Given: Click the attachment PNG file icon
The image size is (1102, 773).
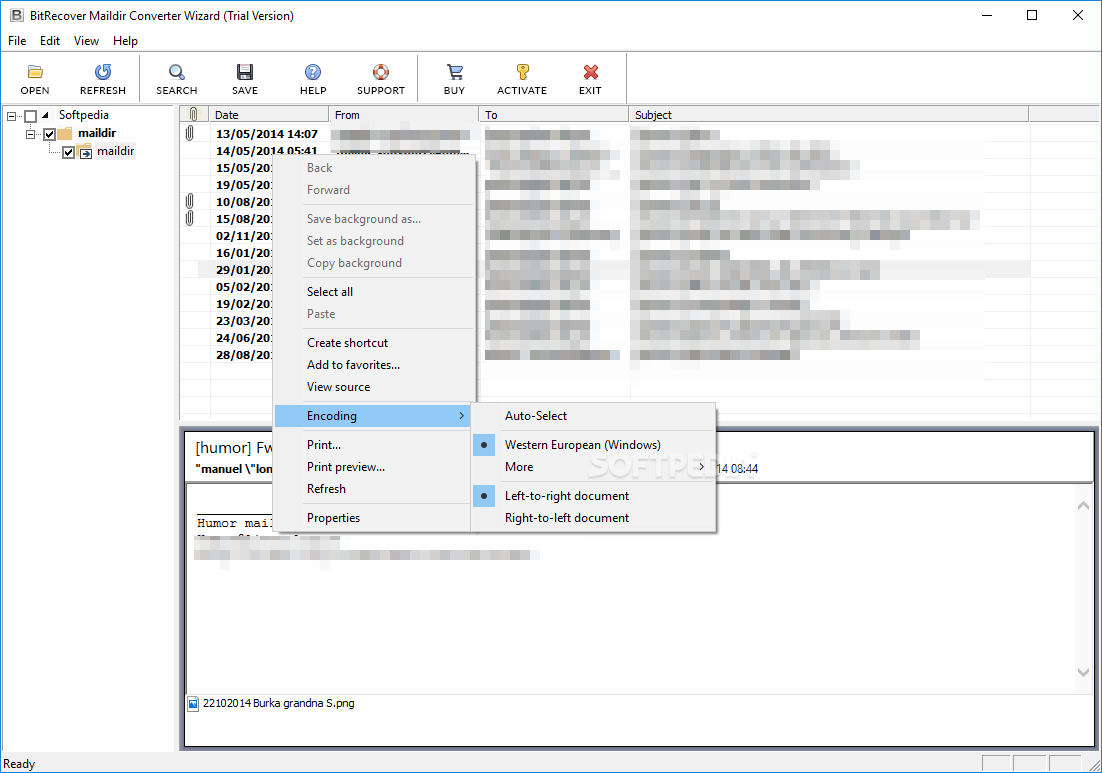Looking at the screenshot, I should pos(193,703).
